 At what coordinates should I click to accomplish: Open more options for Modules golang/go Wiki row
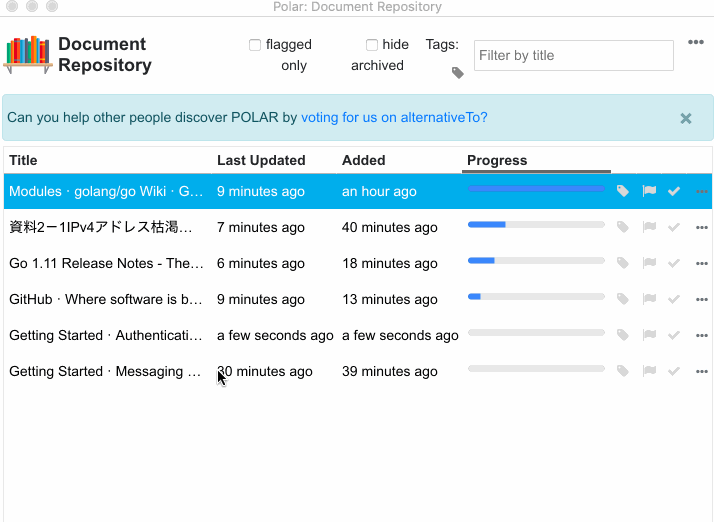click(x=702, y=191)
